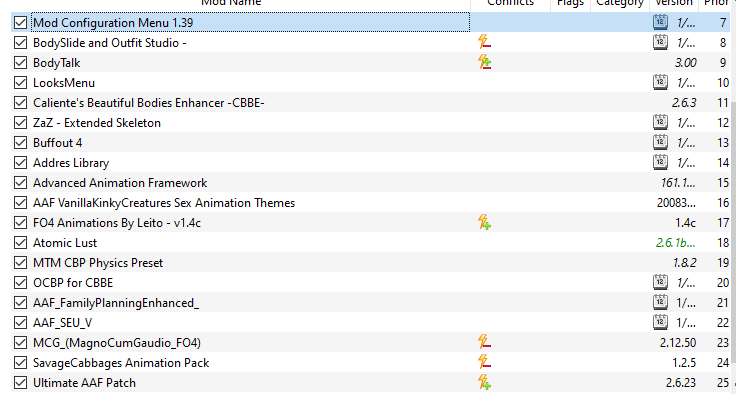Uncheck FO4 Animations By Leito
736x394 pixels.
click(x=20, y=223)
